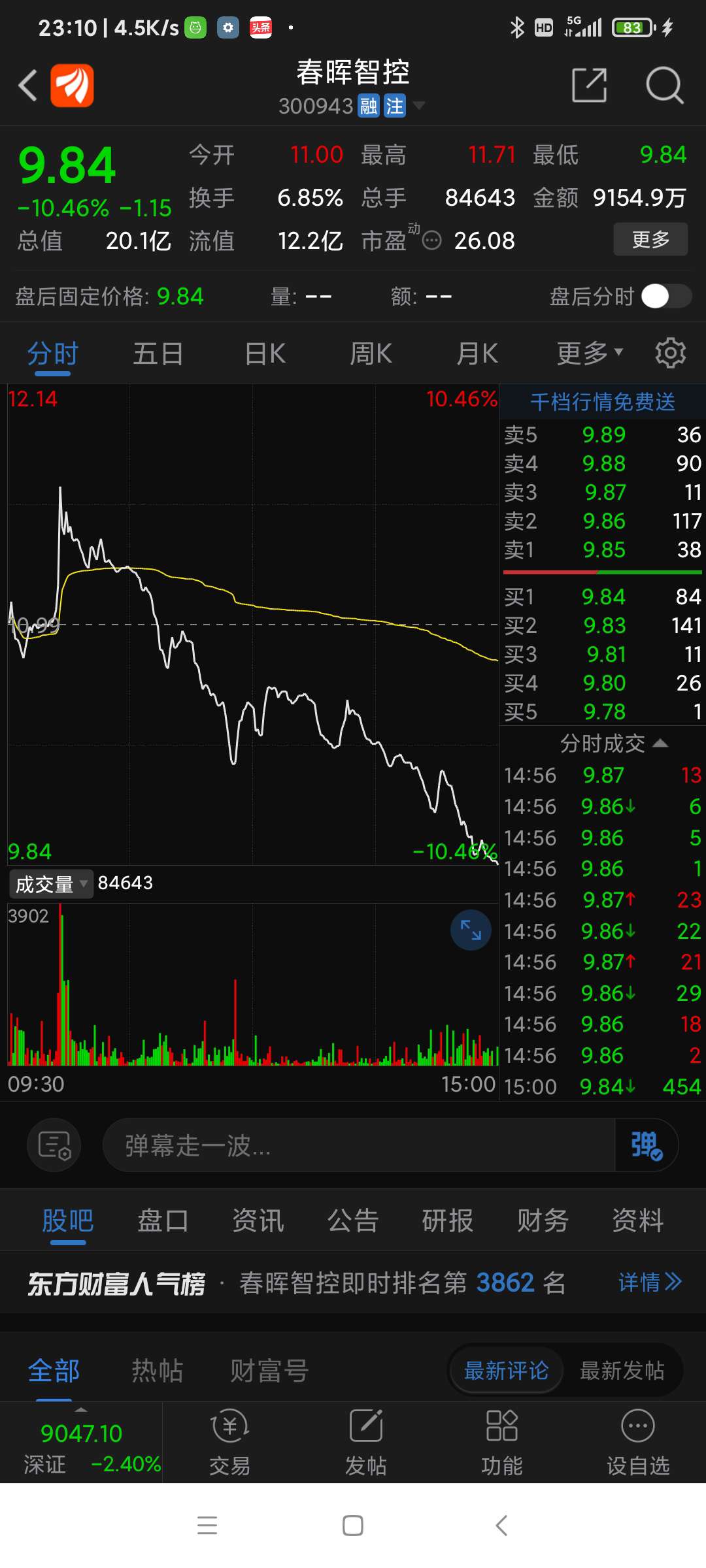Viewport: 706px width, 1568px height.
Task: Open the 财务 finance tab
Action: (x=543, y=1220)
